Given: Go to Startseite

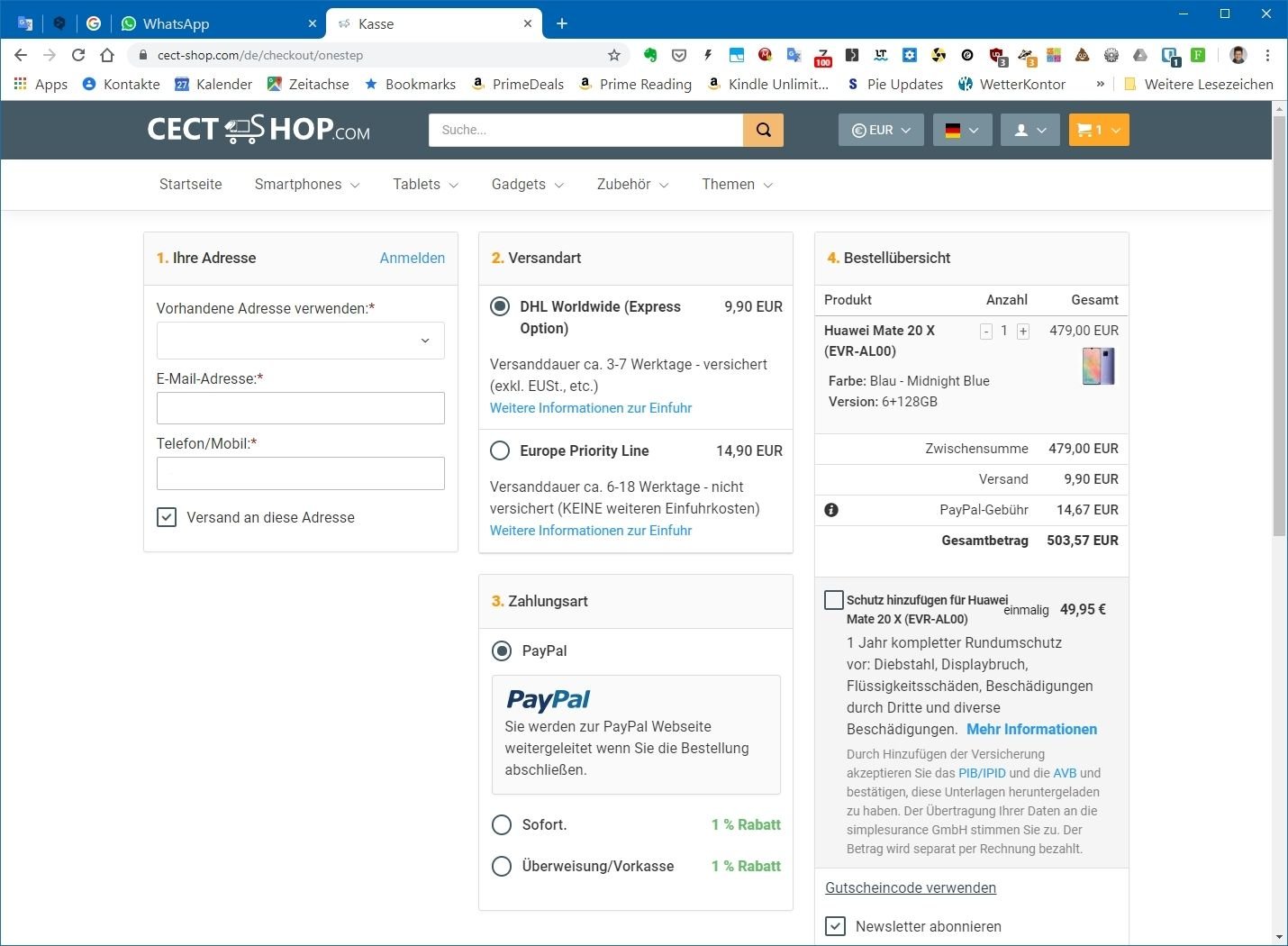Looking at the screenshot, I should click(x=191, y=185).
